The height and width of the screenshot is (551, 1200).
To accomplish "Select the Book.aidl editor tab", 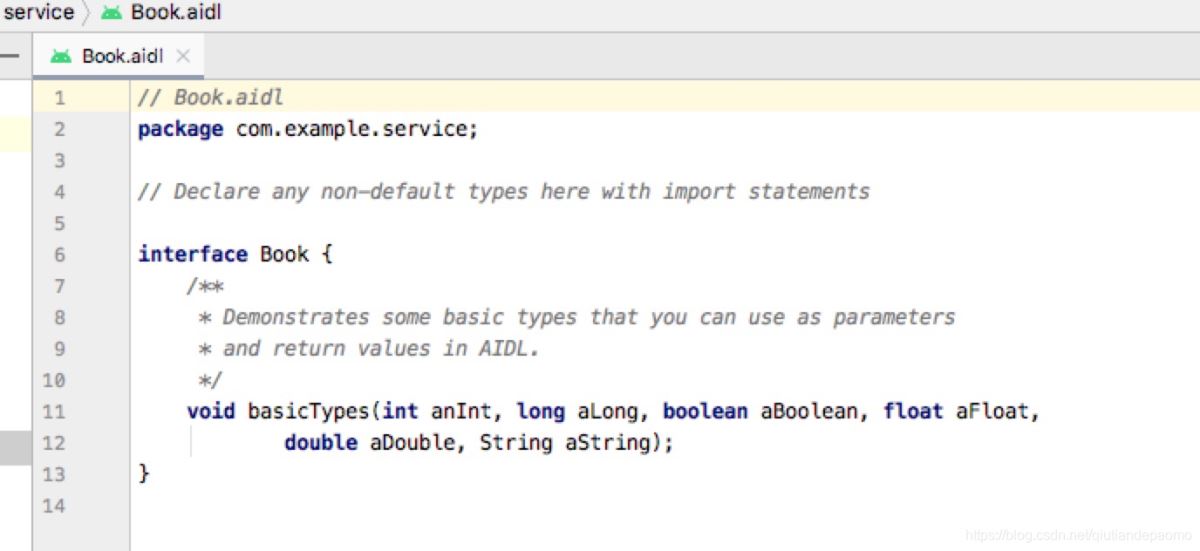I will click(x=122, y=57).
